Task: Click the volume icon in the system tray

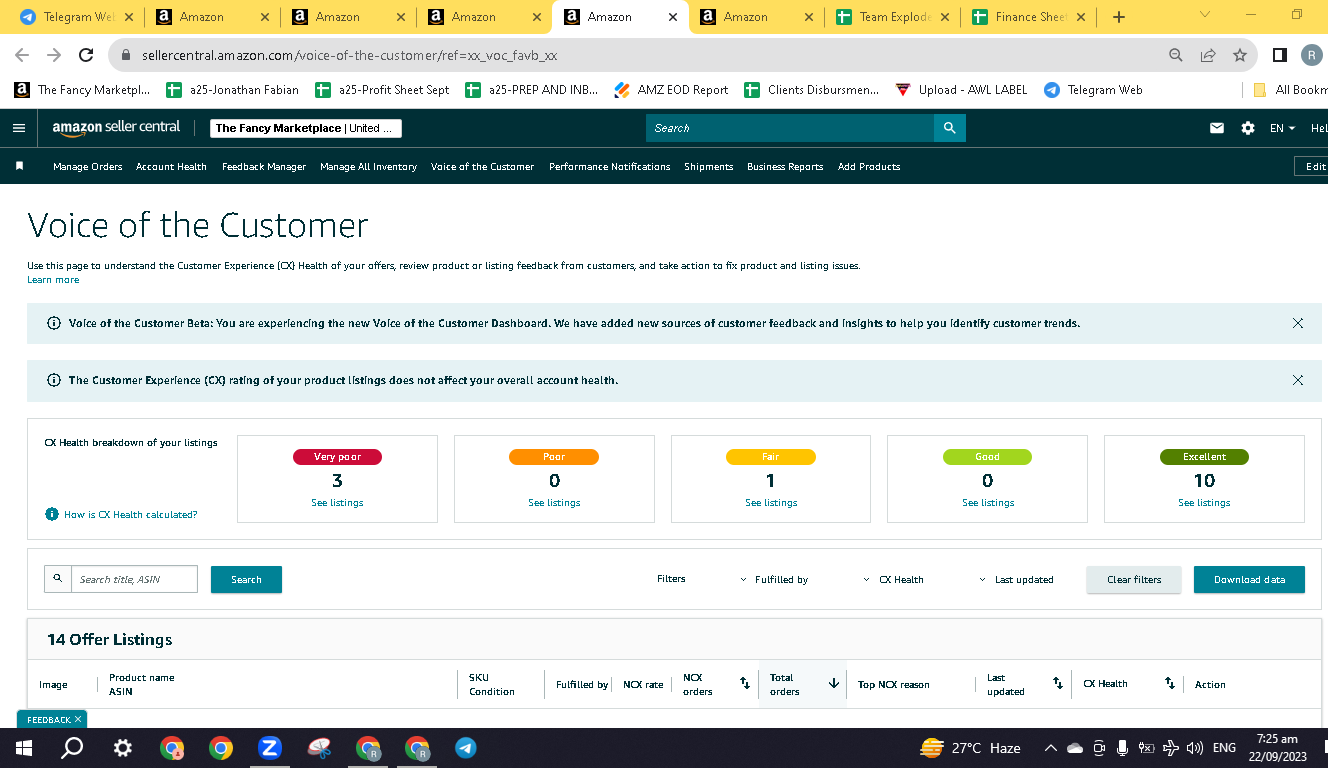Action: [1194, 748]
